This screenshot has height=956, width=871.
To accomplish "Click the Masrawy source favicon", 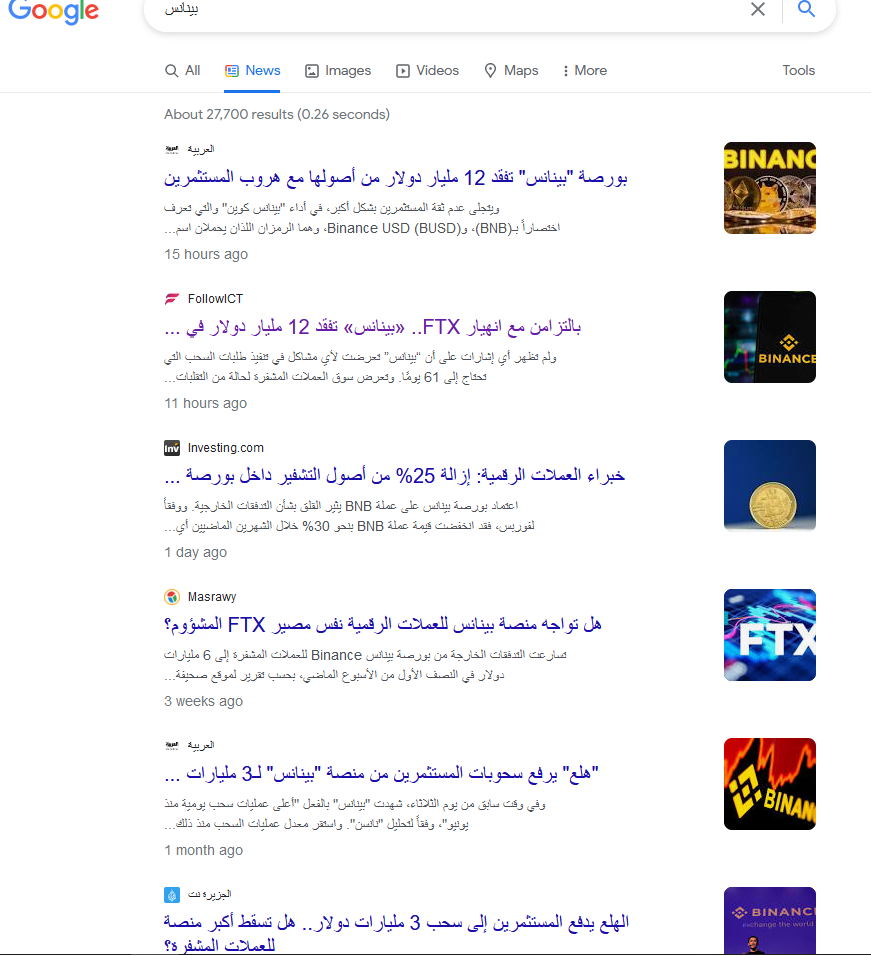I will point(172,597).
